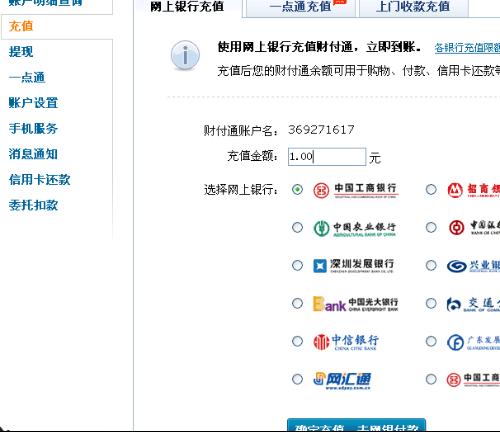500x432 pixels.
Task: Click the already selected 中国工商银行 radio button
Action: (x=297, y=190)
